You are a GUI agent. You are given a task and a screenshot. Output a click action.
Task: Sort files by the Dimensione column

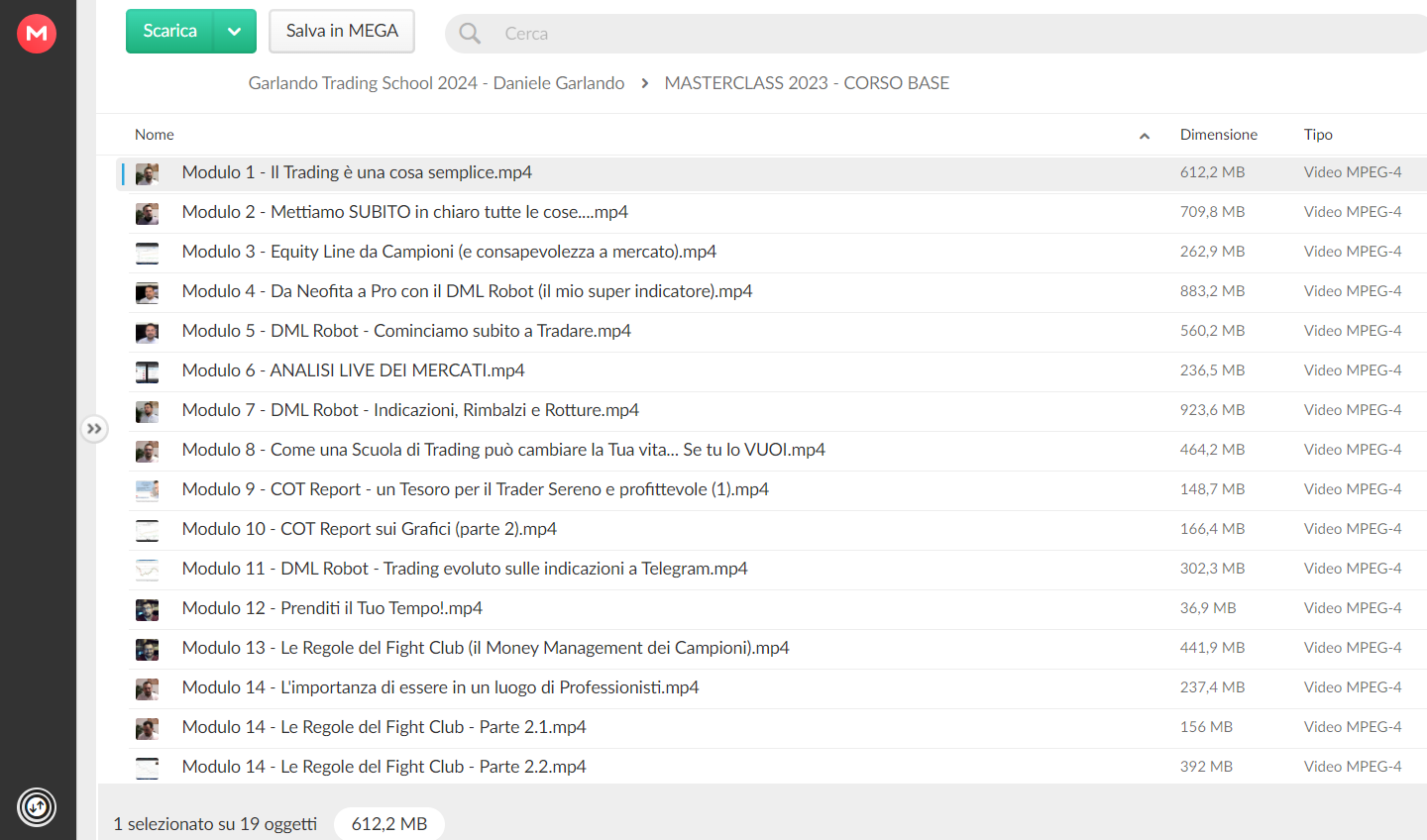(1218, 135)
